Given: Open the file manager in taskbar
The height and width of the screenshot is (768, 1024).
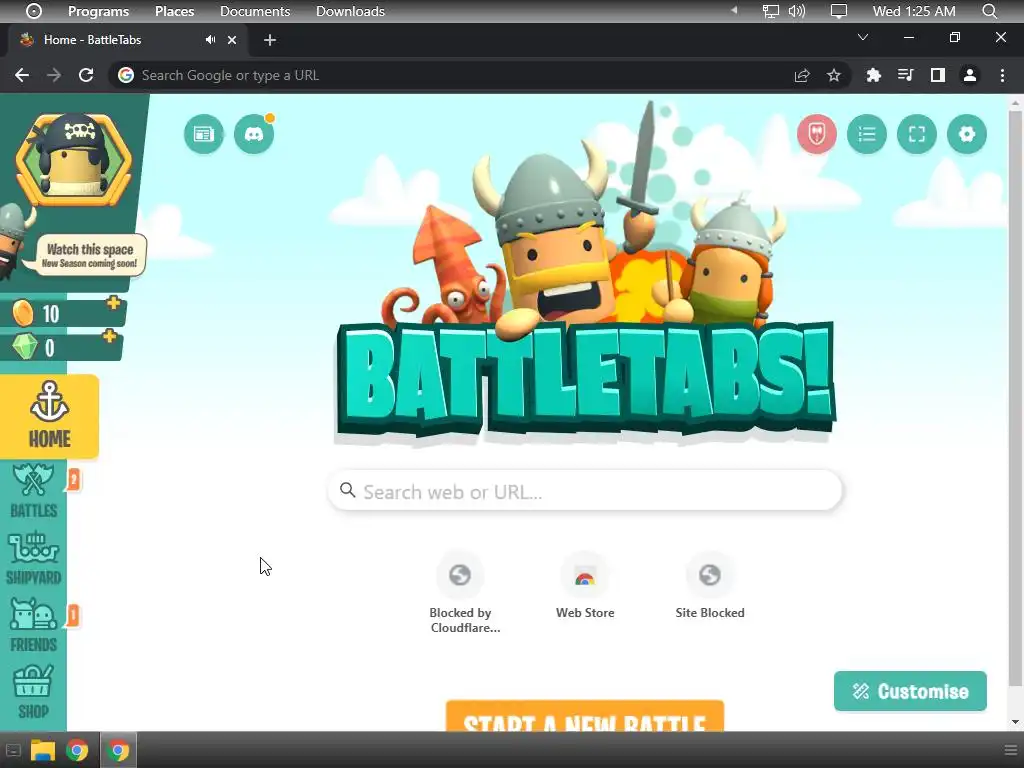Looking at the screenshot, I should (x=43, y=750).
